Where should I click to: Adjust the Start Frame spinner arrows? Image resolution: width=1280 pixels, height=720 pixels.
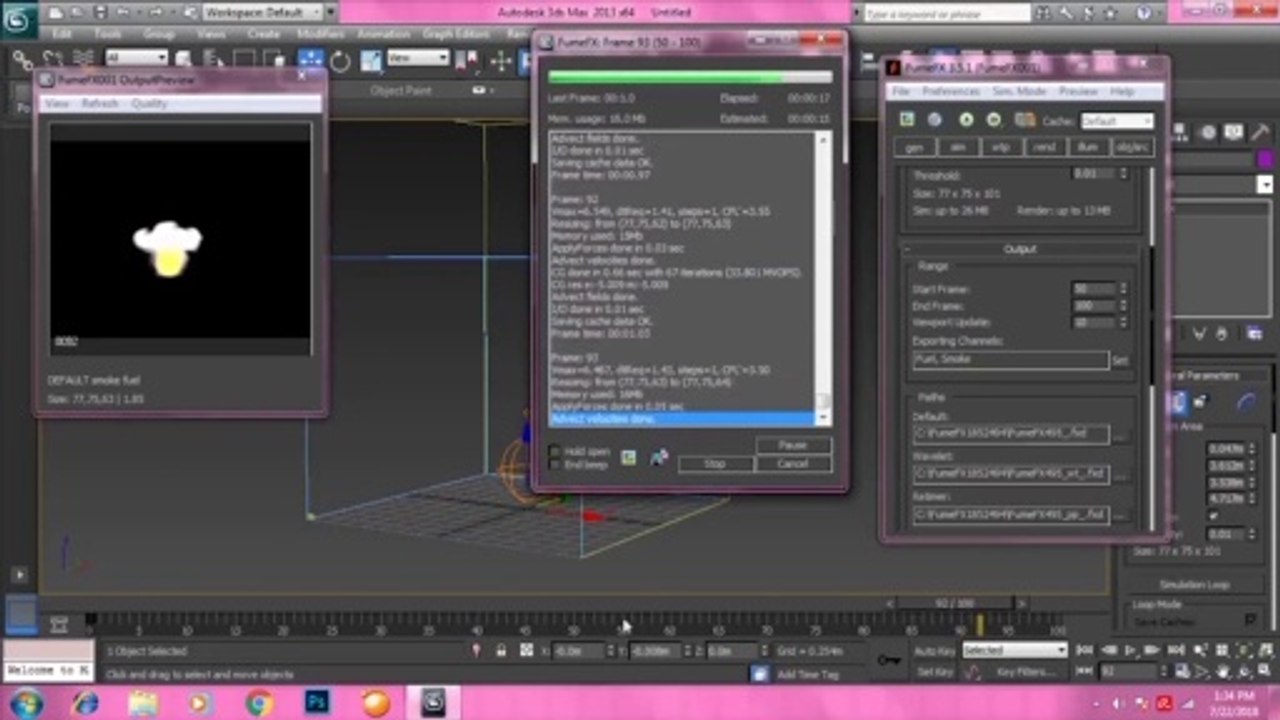(x=1123, y=289)
